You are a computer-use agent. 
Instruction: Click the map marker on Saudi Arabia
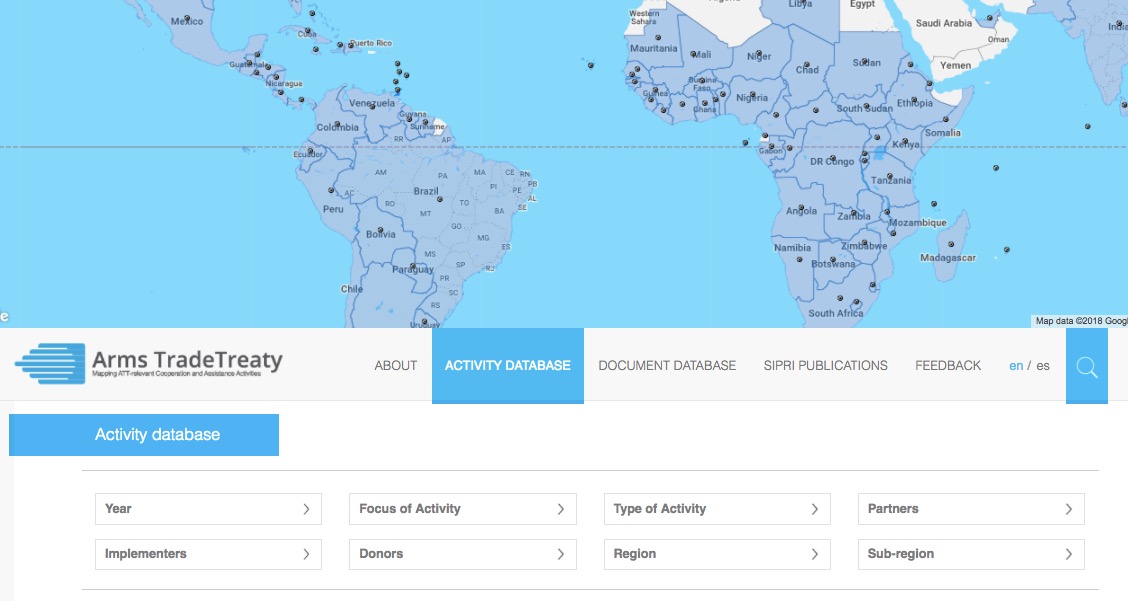tap(989, 18)
